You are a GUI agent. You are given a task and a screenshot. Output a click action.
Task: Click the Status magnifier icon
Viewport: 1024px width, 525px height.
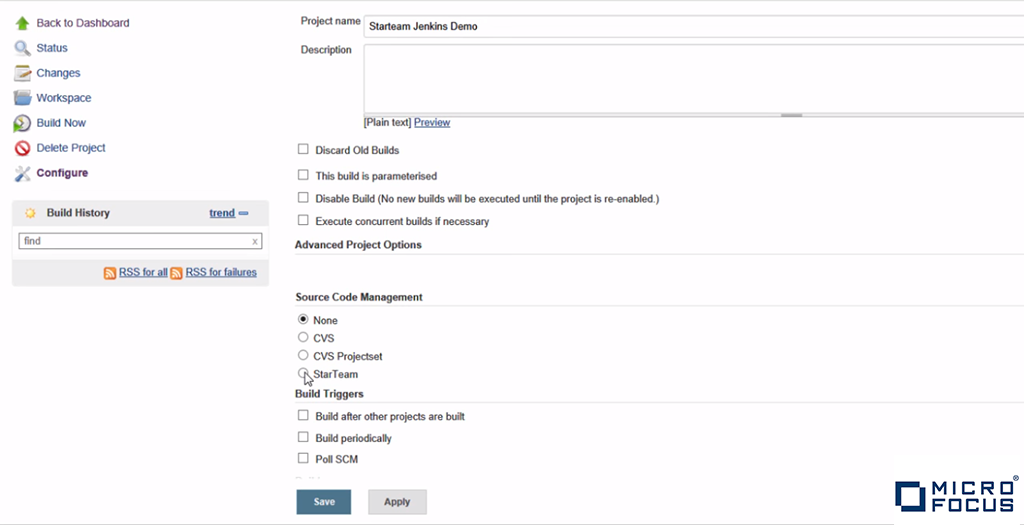pyautogui.click(x=22, y=48)
